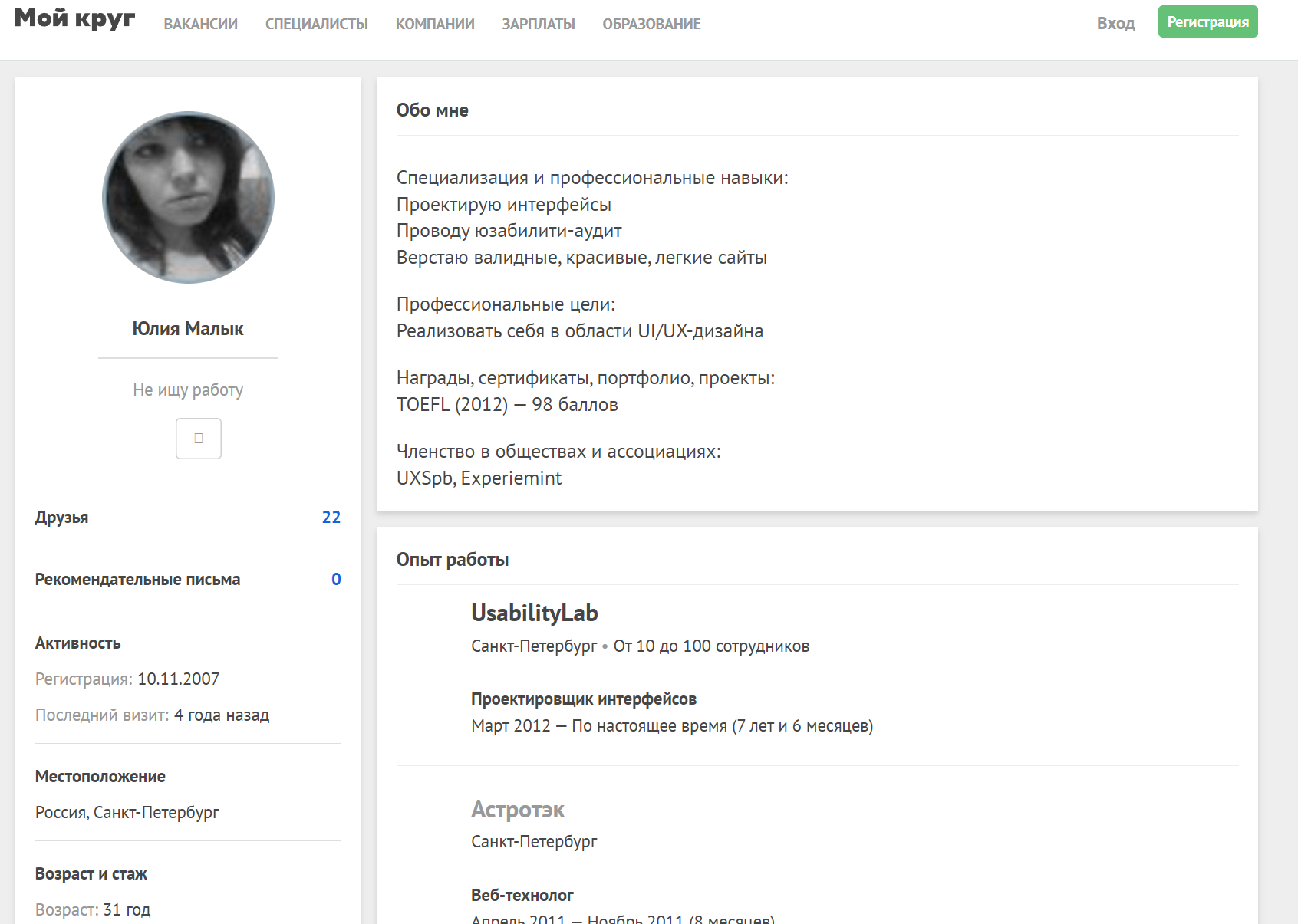
Task: Open the ВАКАНСИИ menu item
Action: tap(201, 25)
